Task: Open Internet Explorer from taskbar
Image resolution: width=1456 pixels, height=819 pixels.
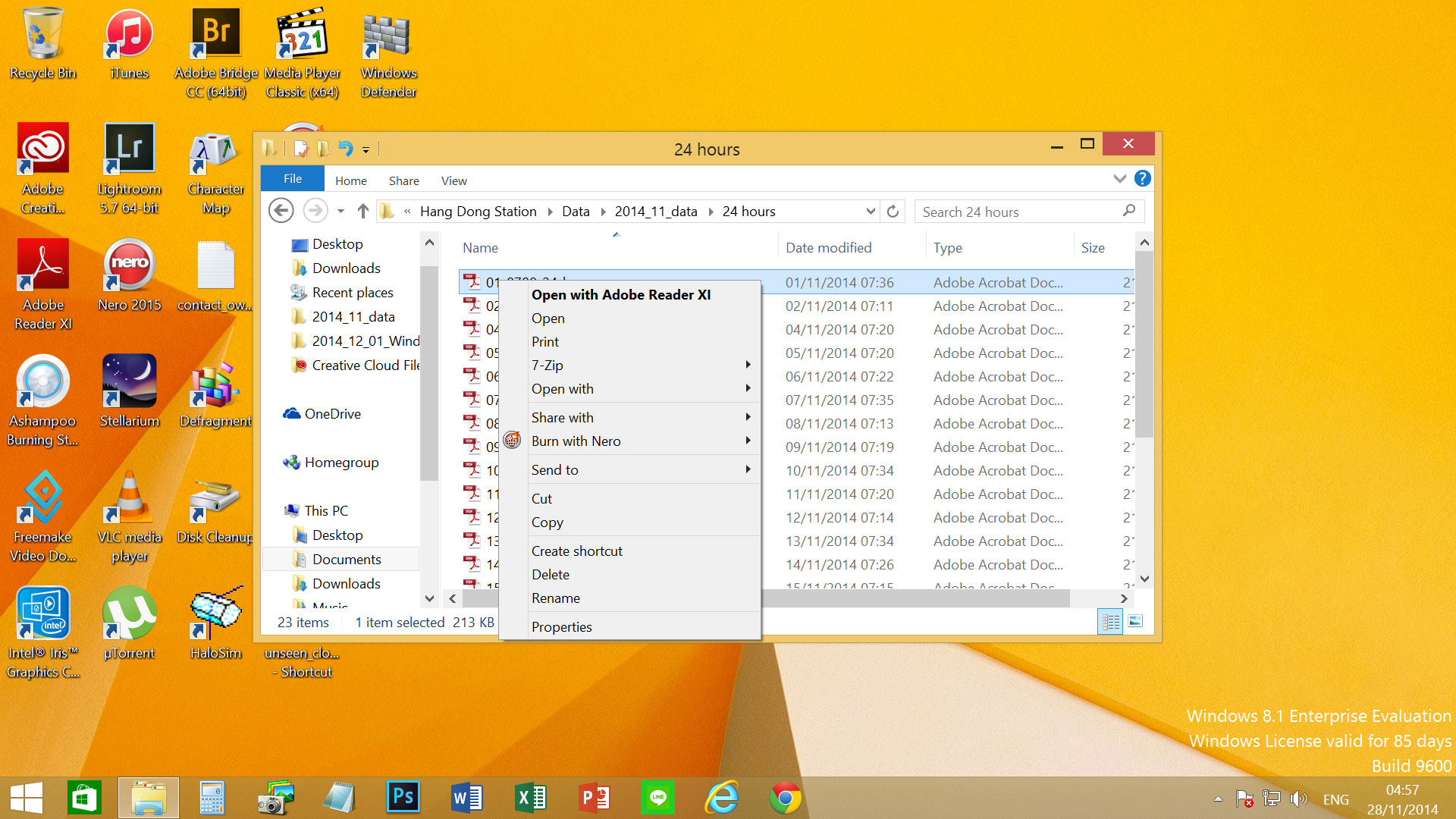Action: coord(721,798)
